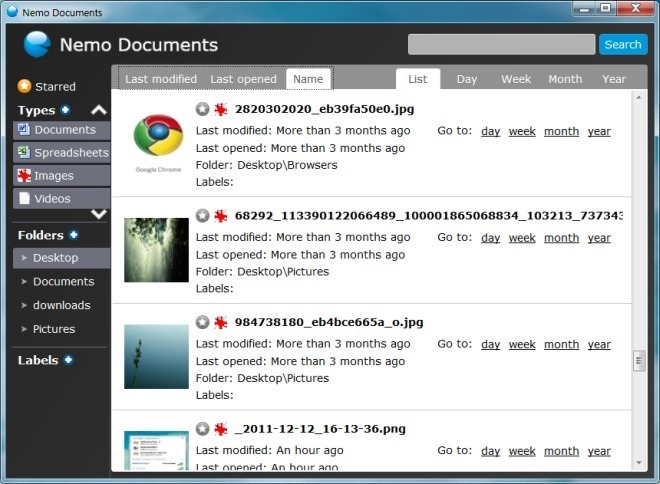Open the Starred items filter

[x=47, y=87]
